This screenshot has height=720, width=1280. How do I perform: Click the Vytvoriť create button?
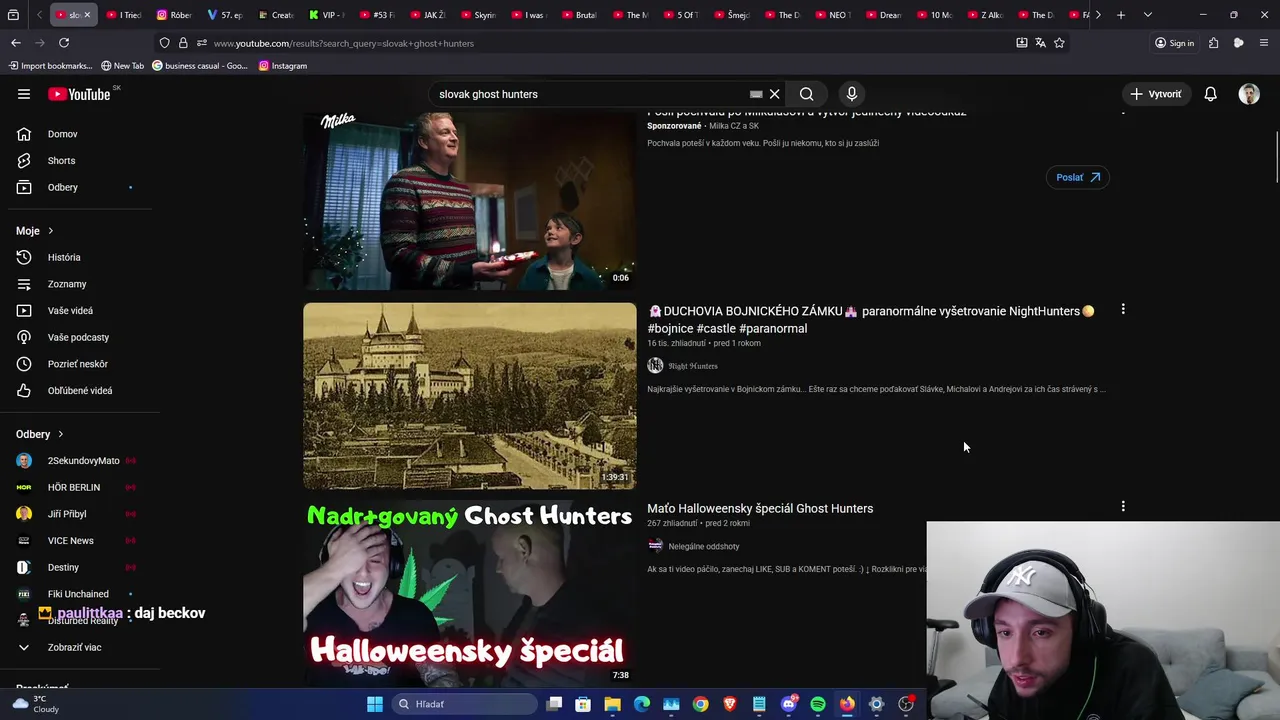[x=1156, y=94]
